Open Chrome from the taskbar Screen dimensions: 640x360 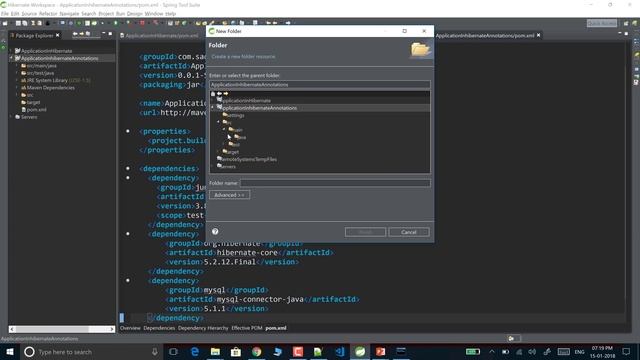[257, 352]
